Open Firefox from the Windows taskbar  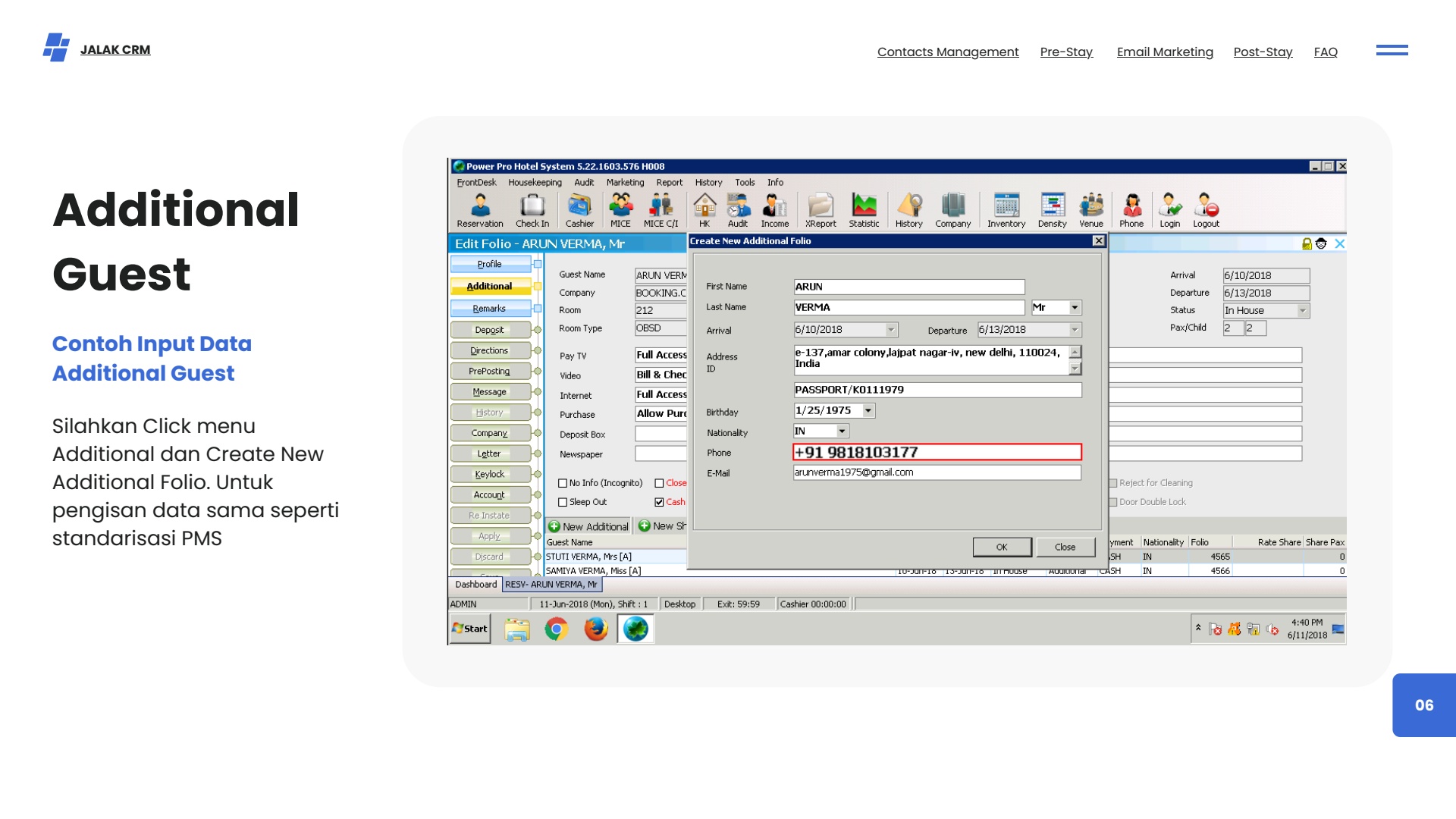596,629
